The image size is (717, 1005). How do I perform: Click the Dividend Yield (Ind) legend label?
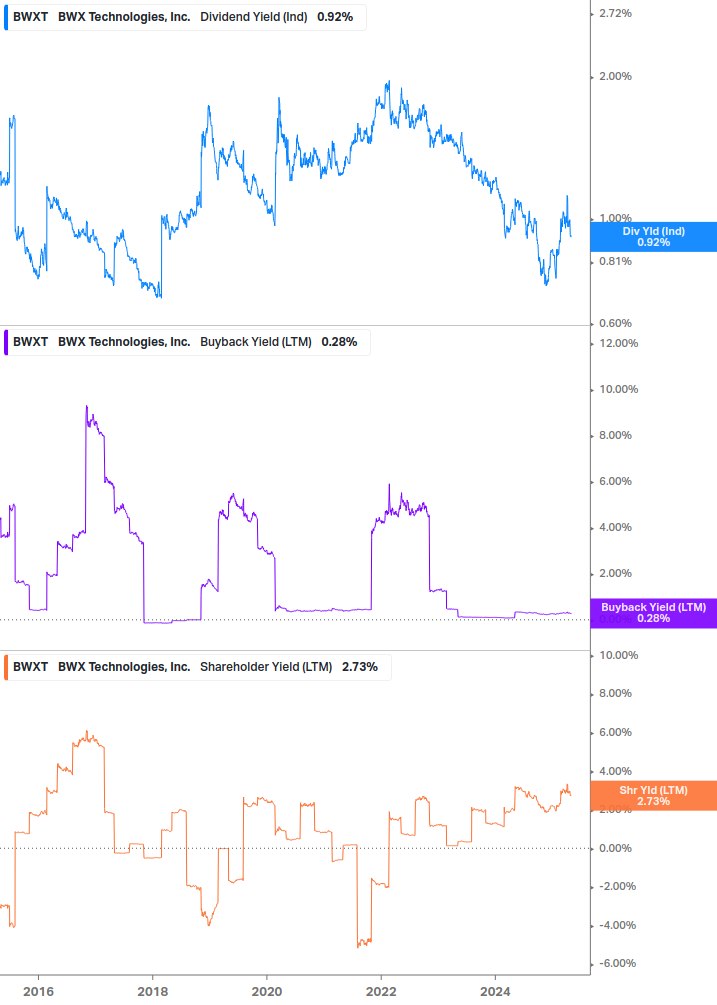254,17
